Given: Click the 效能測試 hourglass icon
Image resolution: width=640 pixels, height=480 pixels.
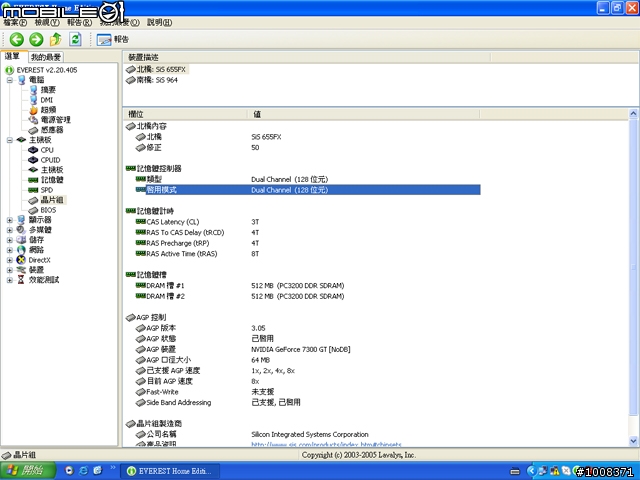Looking at the screenshot, I should point(21,280).
